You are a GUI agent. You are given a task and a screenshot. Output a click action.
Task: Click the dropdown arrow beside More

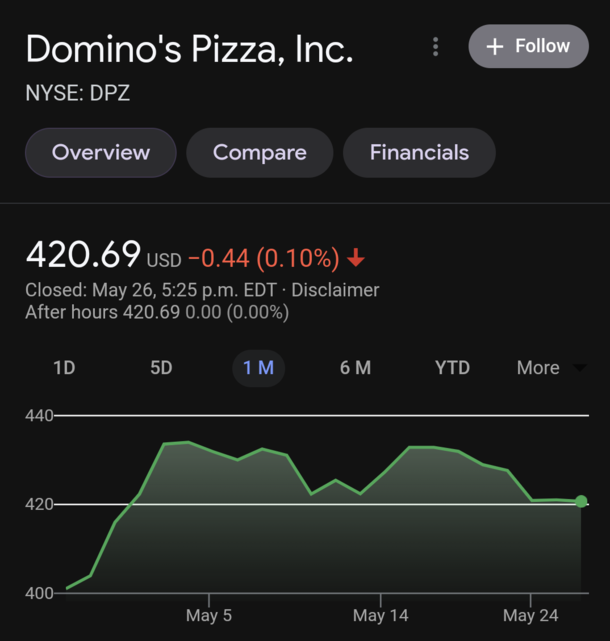(x=580, y=368)
